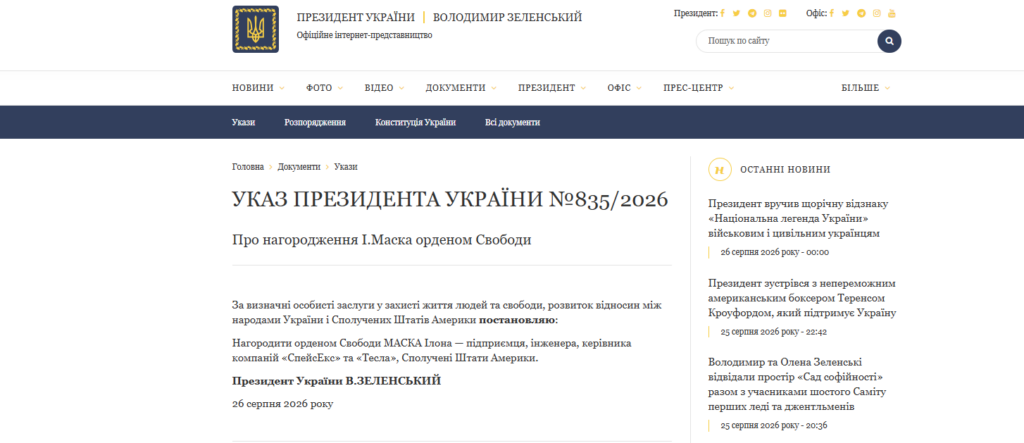Click signature Президент України В.ЗЕЛЕНСЬКИЙ
Image resolution: width=1024 pixels, height=443 pixels.
pyautogui.click(x=336, y=381)
